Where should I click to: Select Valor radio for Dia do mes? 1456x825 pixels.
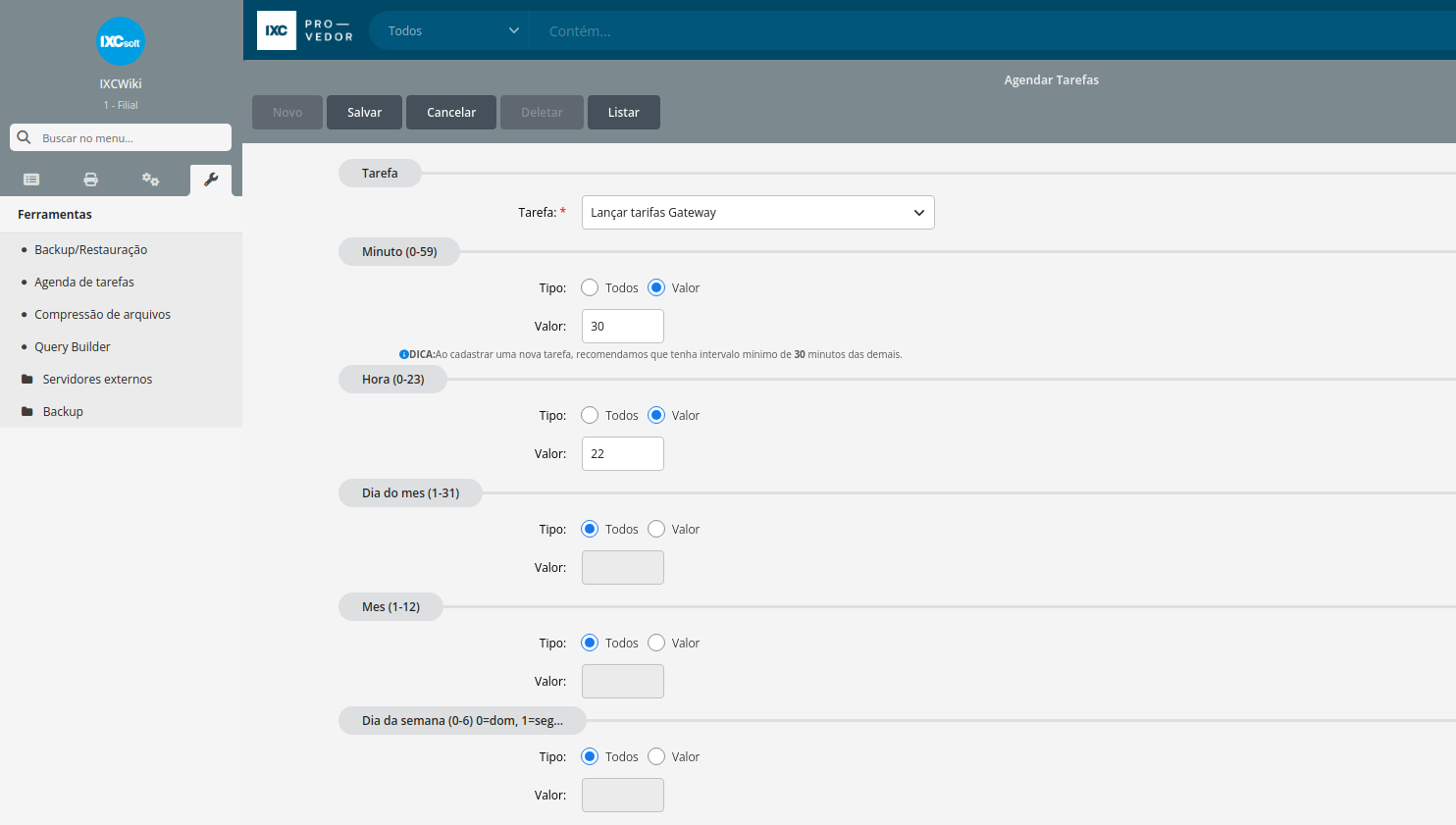click(x=656, y=529)
